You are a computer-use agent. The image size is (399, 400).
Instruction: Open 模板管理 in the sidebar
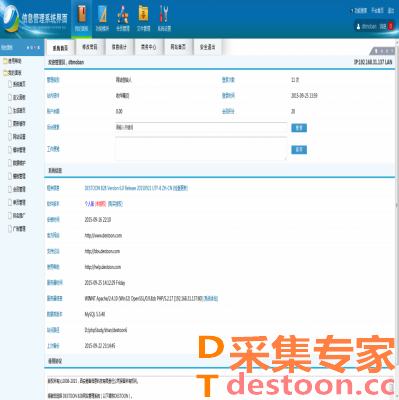click(19, 176)
